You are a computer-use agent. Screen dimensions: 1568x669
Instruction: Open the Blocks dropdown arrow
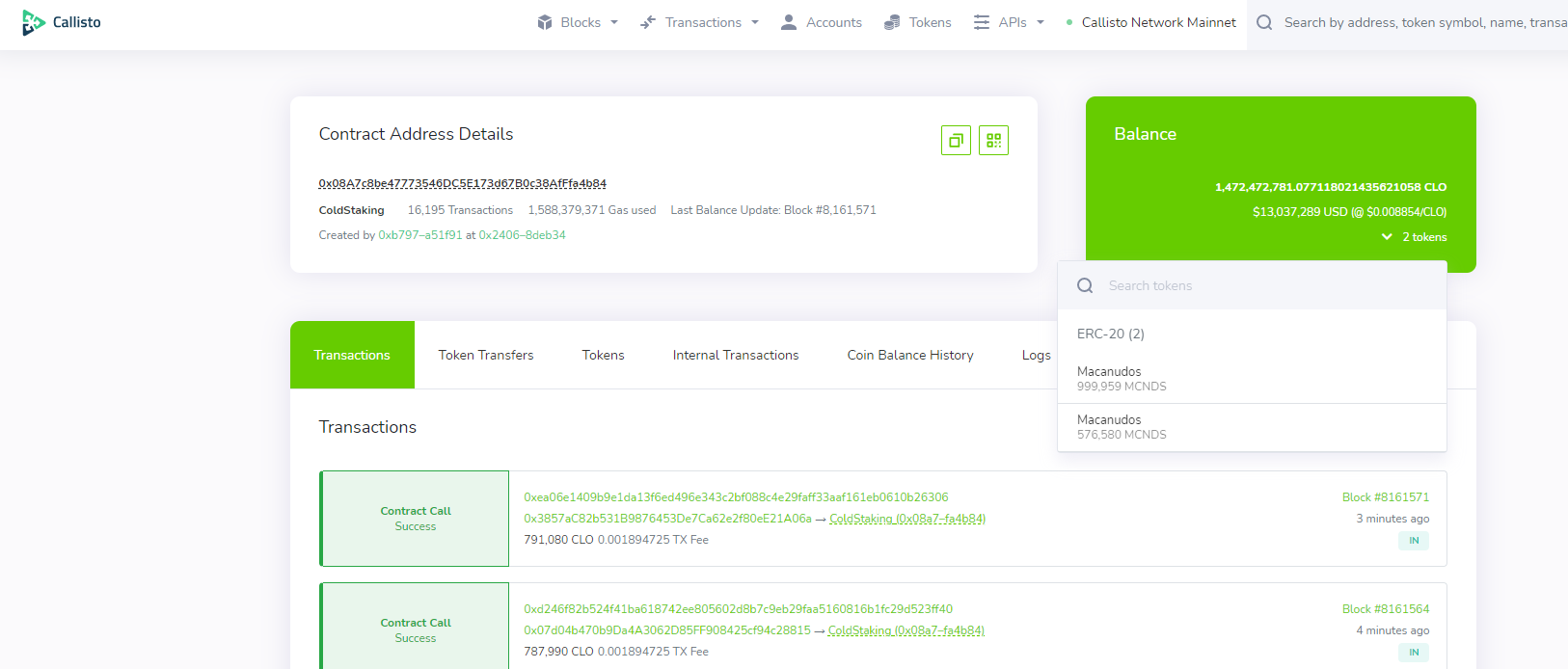pos(614,22)
